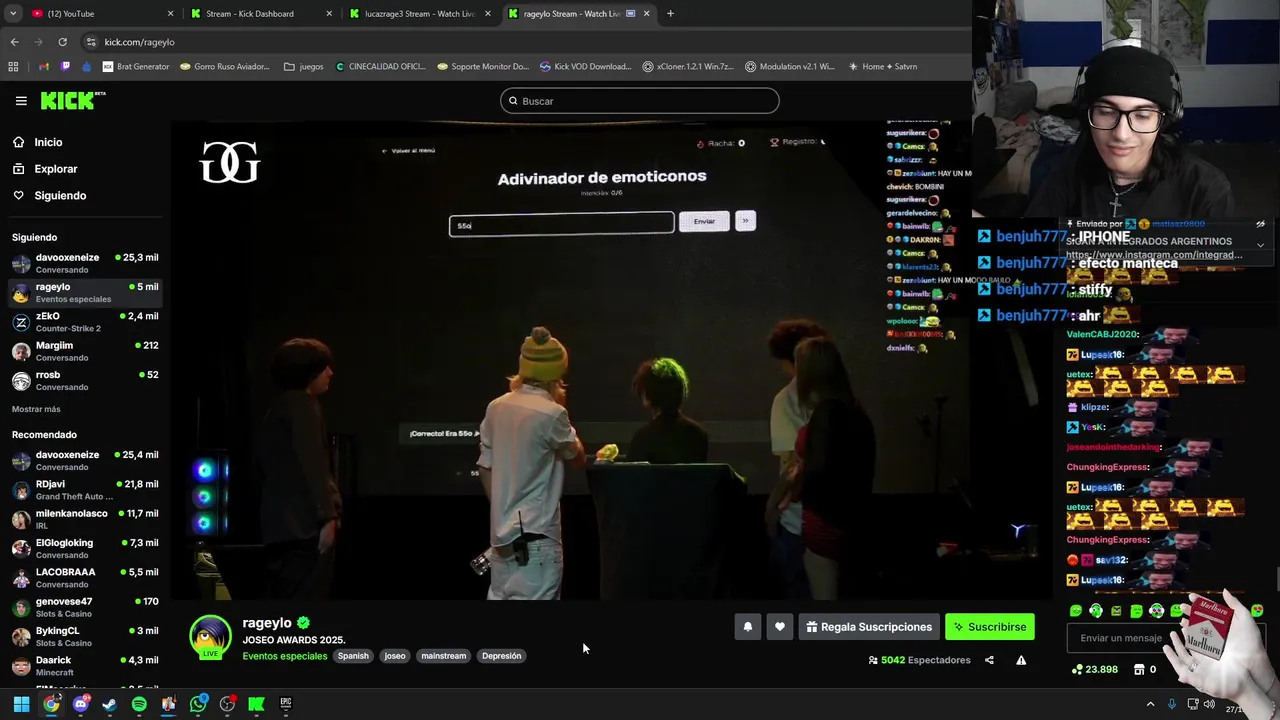Image resolution: width=1280 pixels, height=720 pixels.
Task: Open Eventos especiales category link
Action: click(x=285, y=656)
